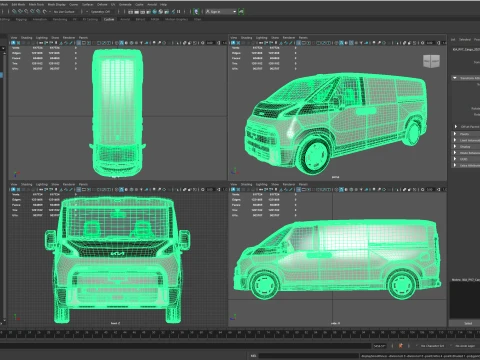Toggle grid display in side viewport
Screen dimensions: 480x360
click(x=299, y=189)
